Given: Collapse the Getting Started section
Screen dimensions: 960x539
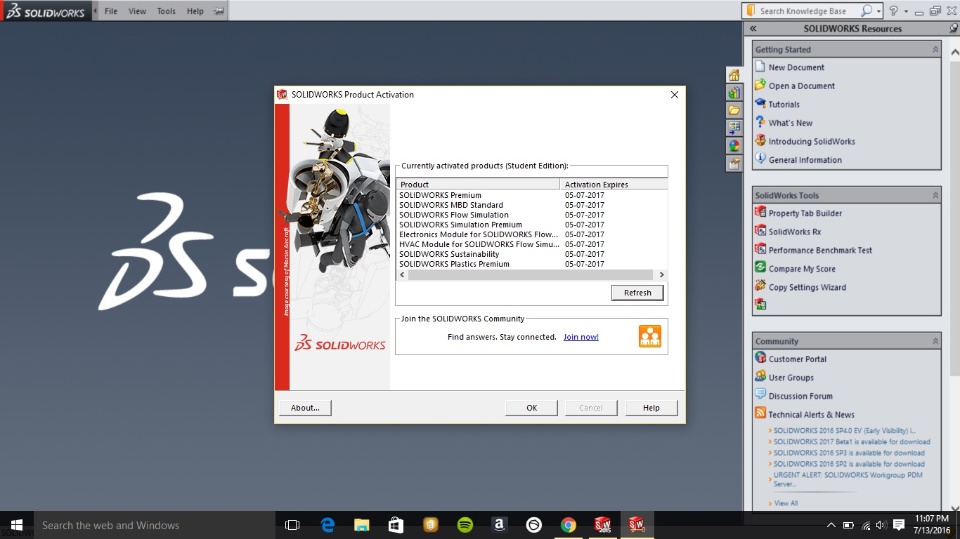Looking at the screenshot, I should click(935, 50).
